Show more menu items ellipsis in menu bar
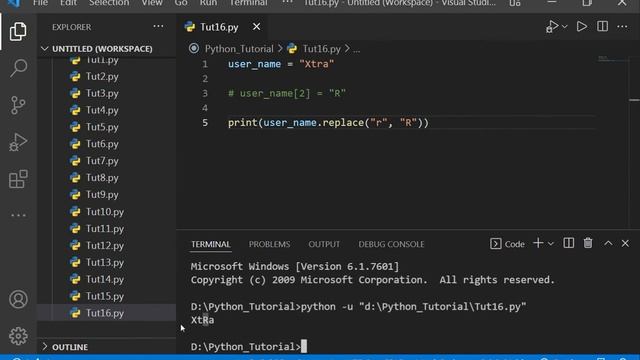 coord(287,2)
